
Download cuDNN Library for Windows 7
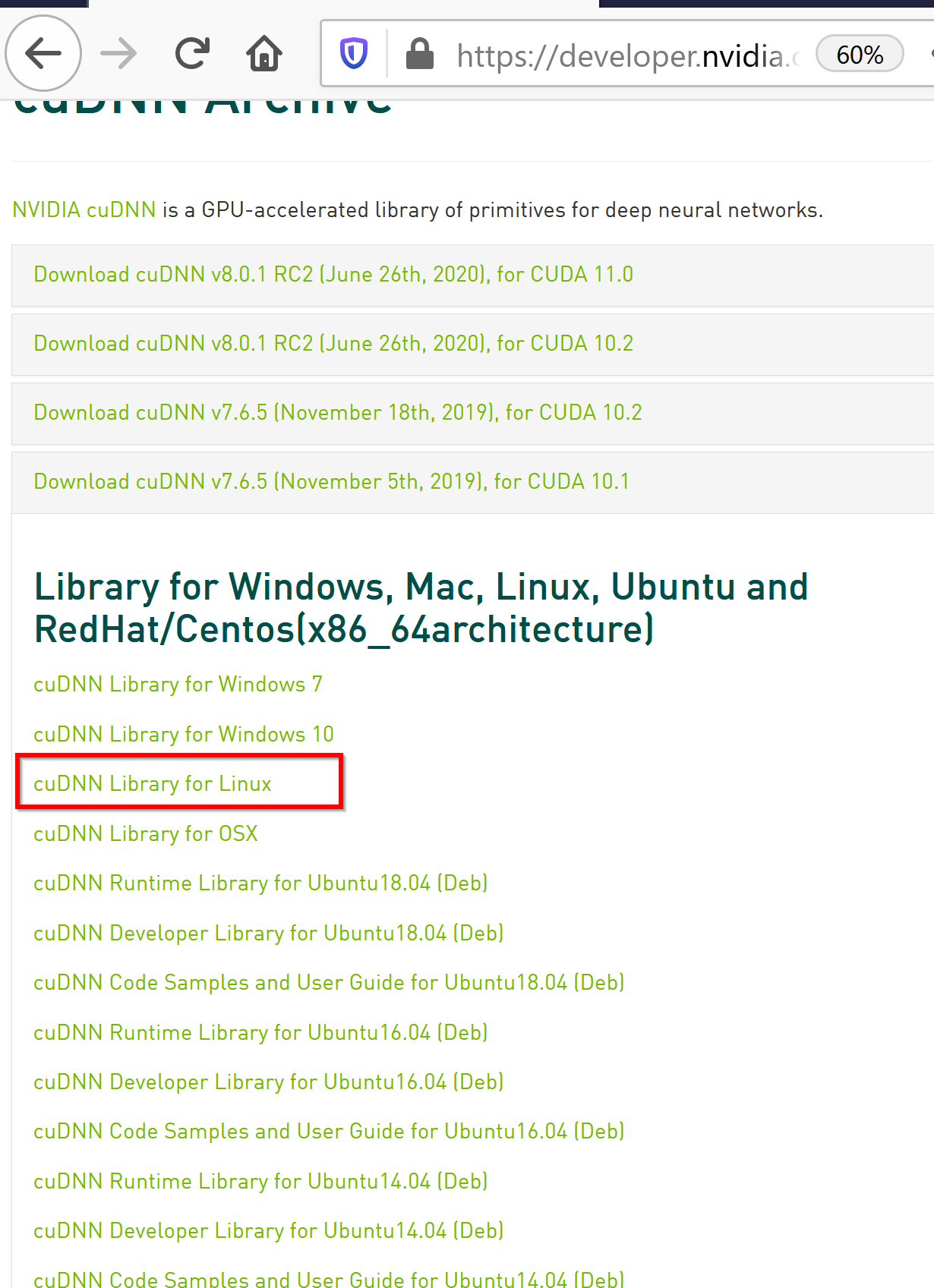pos(178,684)
